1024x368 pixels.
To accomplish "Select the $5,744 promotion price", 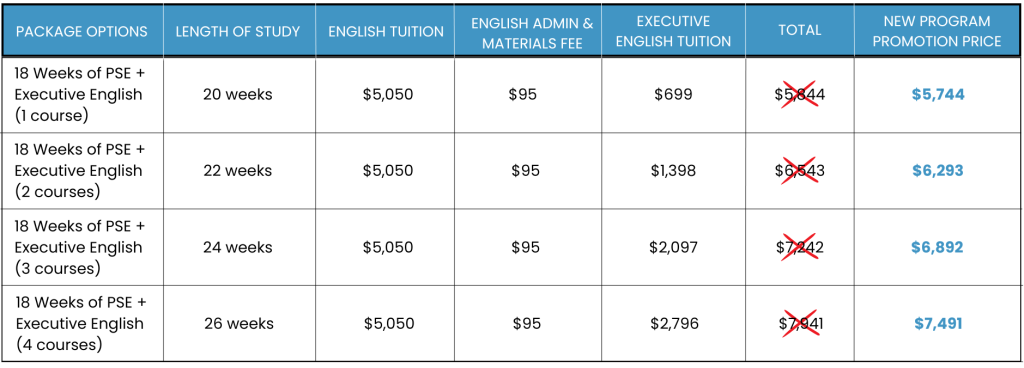I will pos(938,95).
